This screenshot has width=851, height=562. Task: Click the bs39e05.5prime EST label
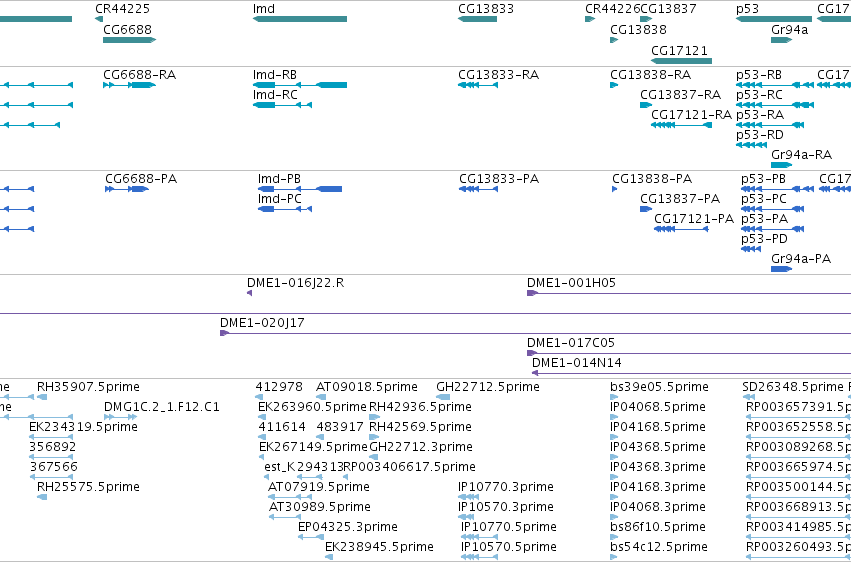(x=659, y=387)
